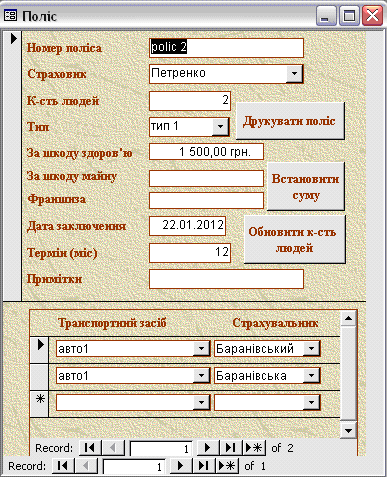Click the Дата заключення label

click(76, 226)
